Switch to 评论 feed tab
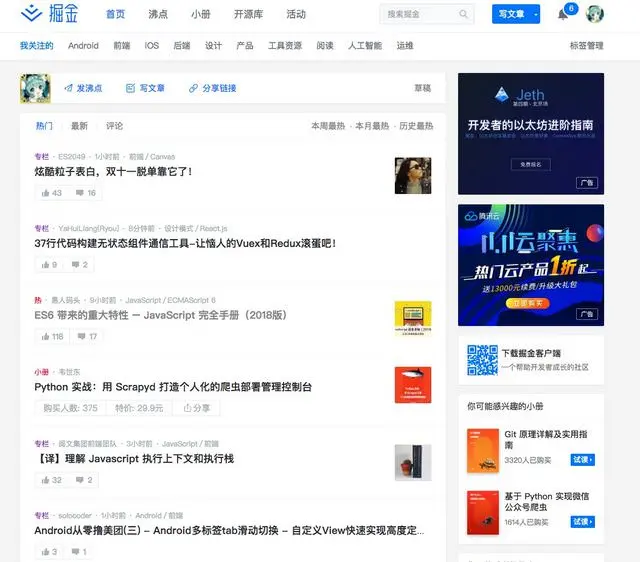The image size is (640, 562). 114,126
